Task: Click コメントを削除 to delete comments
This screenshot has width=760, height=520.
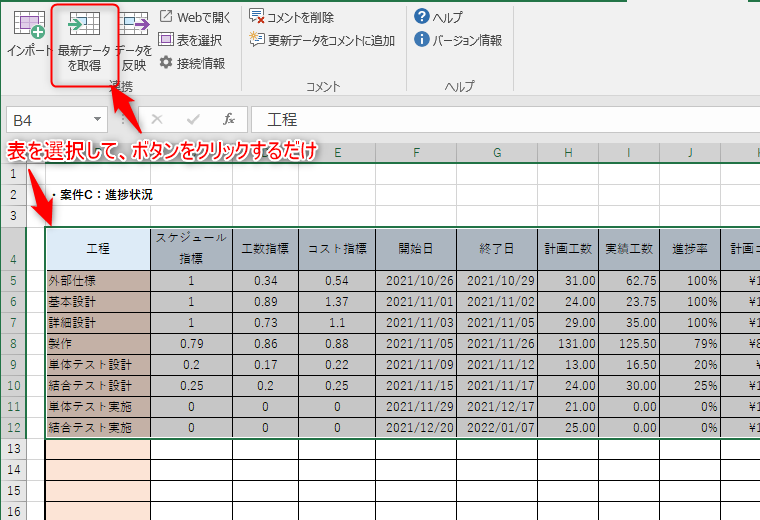Action: 292,17
